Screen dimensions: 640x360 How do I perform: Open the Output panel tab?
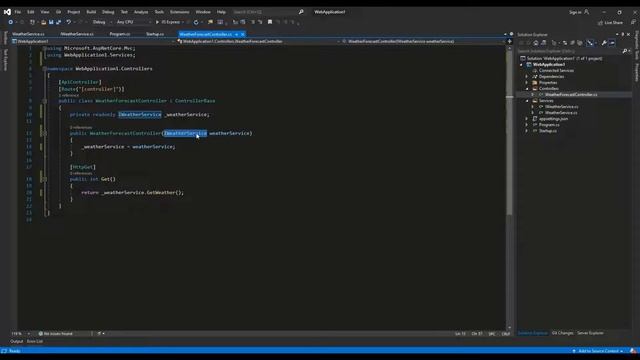pyautogui.click(x=17, y=341)
